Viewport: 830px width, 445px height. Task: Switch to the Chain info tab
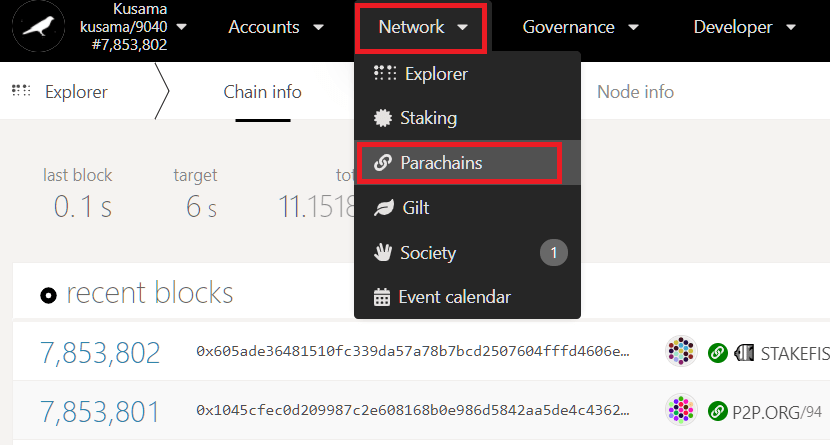(262, 92)
